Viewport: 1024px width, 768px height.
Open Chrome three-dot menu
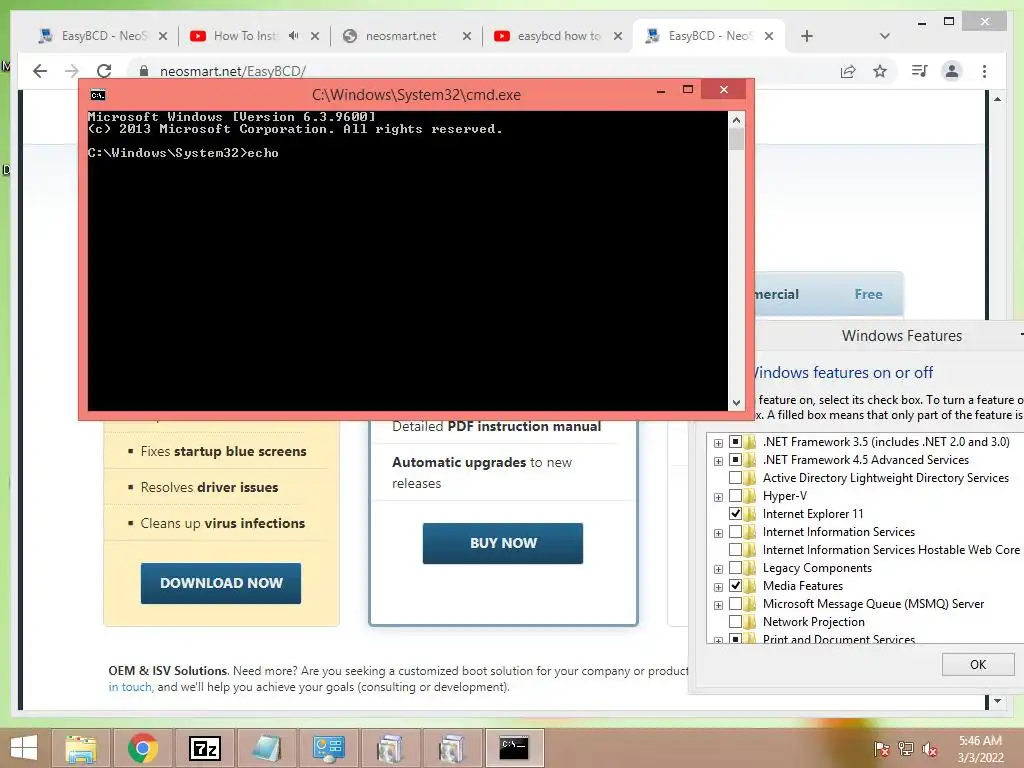coord(984,71)
